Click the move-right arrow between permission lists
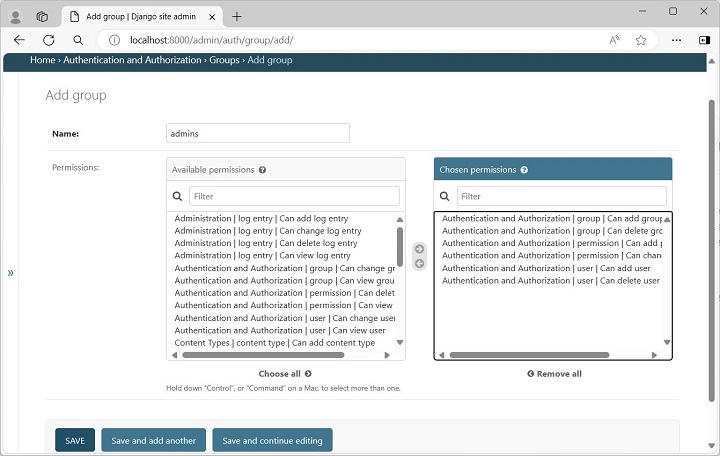720x456 pixels. coord(419,249)
